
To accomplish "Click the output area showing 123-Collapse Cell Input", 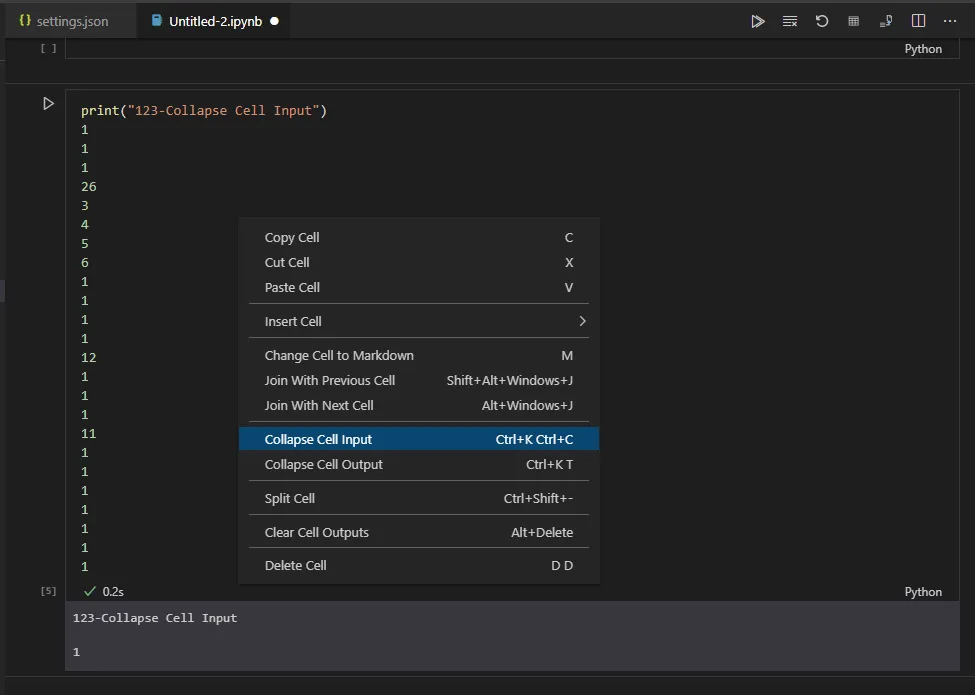I will click(x=155, y=618).
